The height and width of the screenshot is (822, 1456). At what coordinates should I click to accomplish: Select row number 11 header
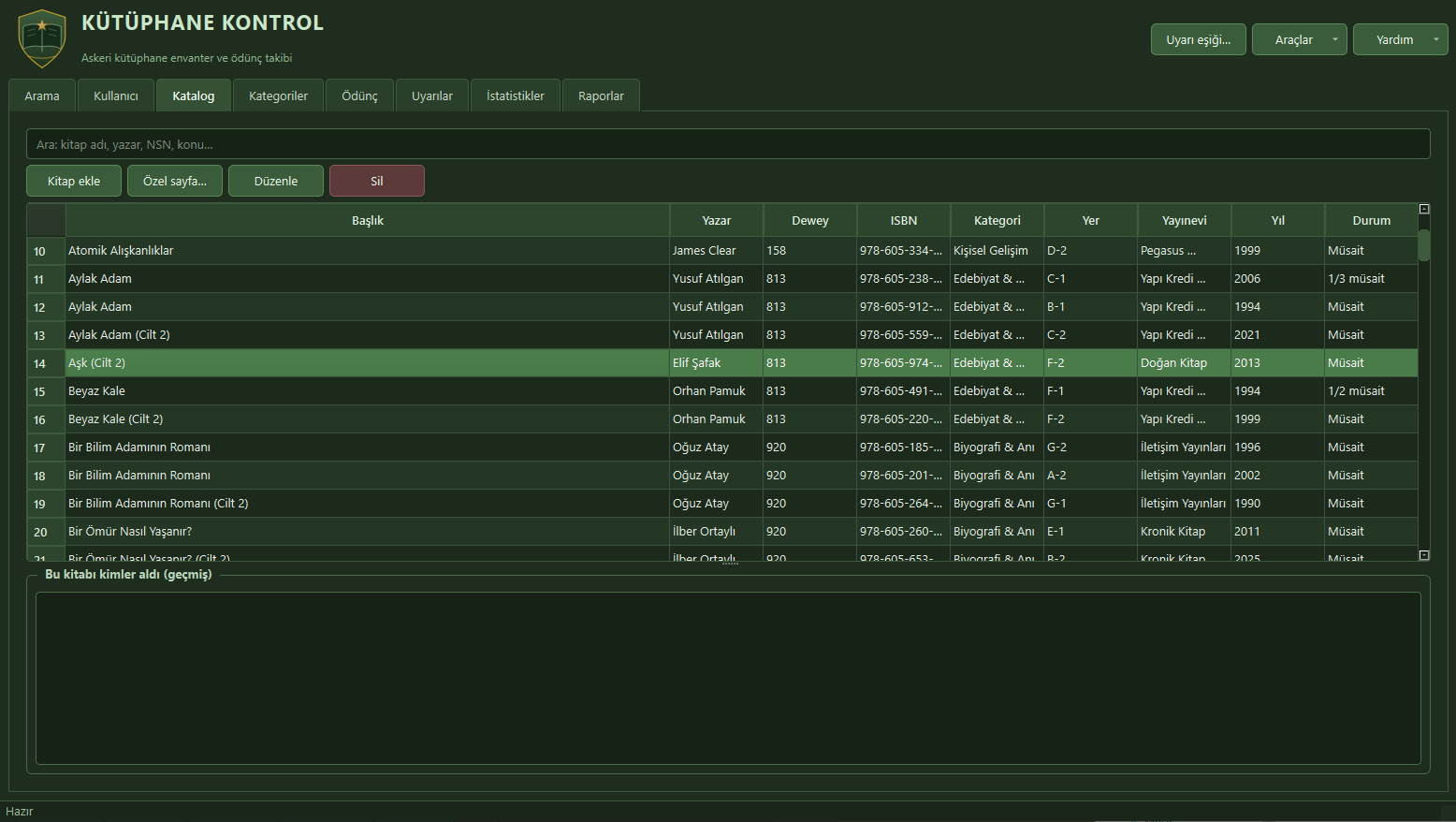pos(46,279)
